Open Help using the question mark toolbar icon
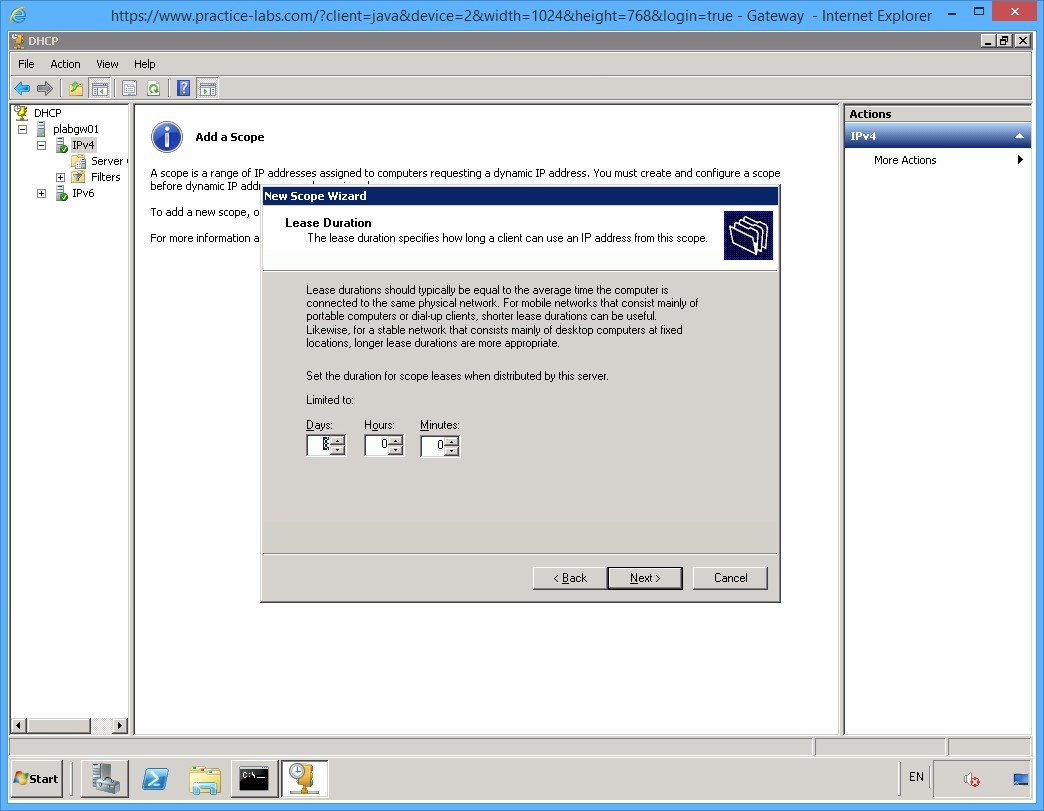This screenshot has height=811, width=1044. pyautogui.click(x=182, y=88)
